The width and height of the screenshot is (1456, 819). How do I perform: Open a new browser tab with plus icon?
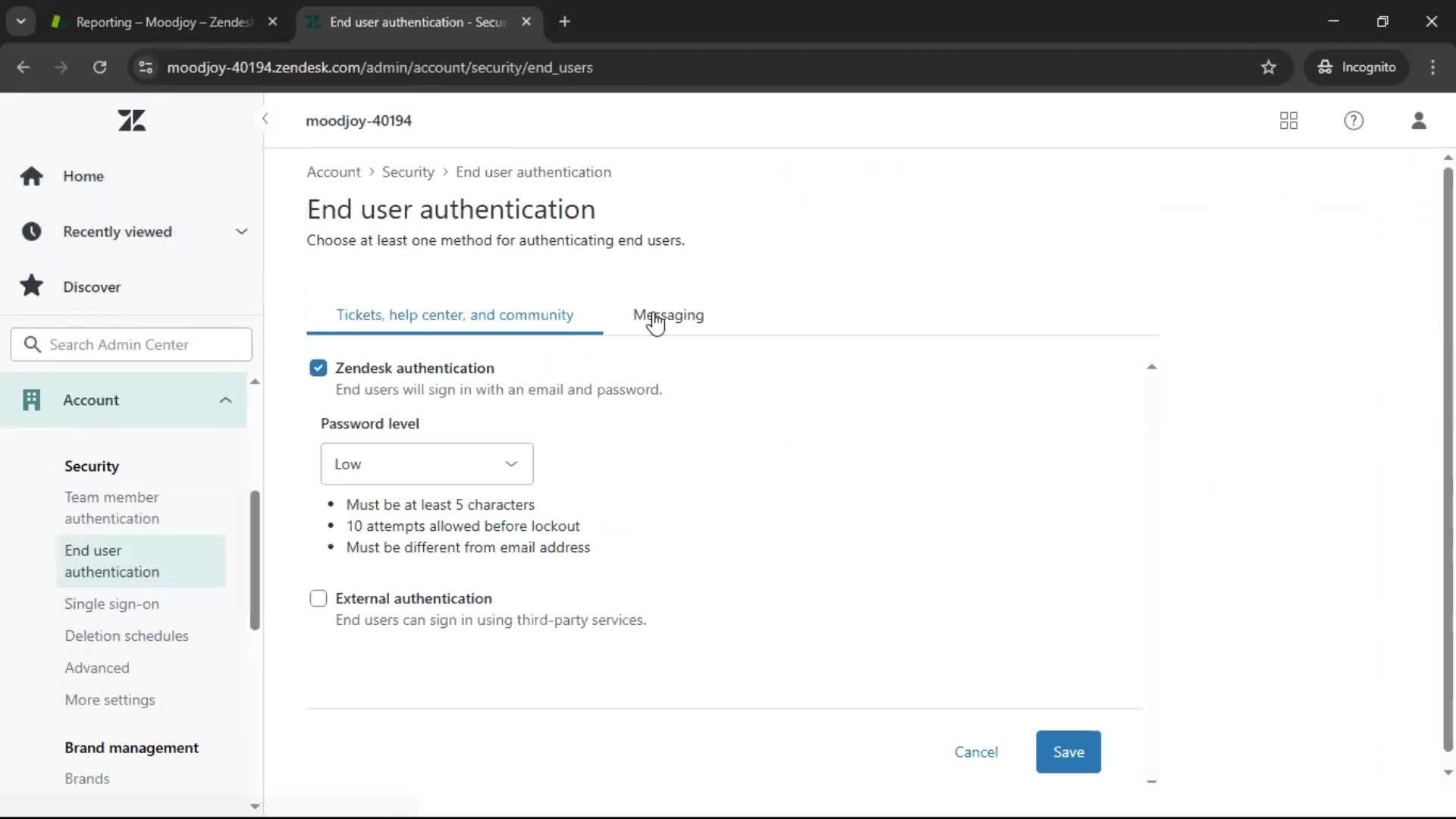pos(564,22)
